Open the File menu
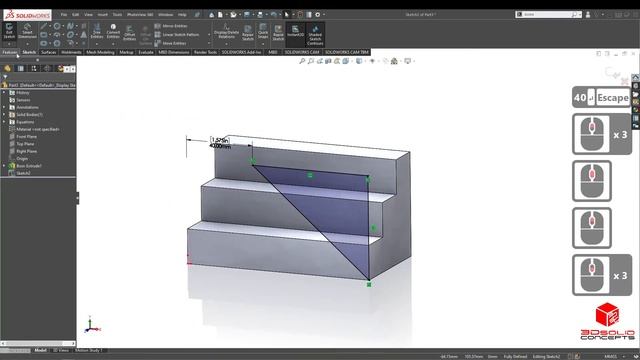Image resolution: width=640 pixels, height=360 pixels. click(x=64, y=15)
